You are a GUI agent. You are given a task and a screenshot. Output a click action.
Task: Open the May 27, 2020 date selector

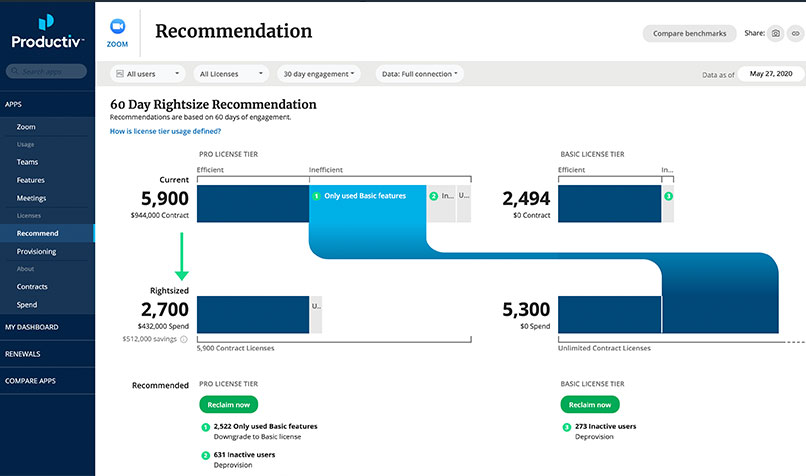(x=771, y=74)
